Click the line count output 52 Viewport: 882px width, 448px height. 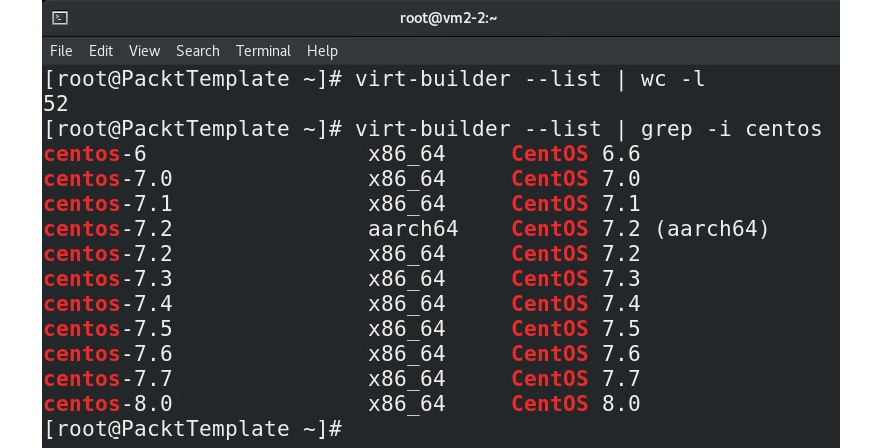tap(56, 104)
